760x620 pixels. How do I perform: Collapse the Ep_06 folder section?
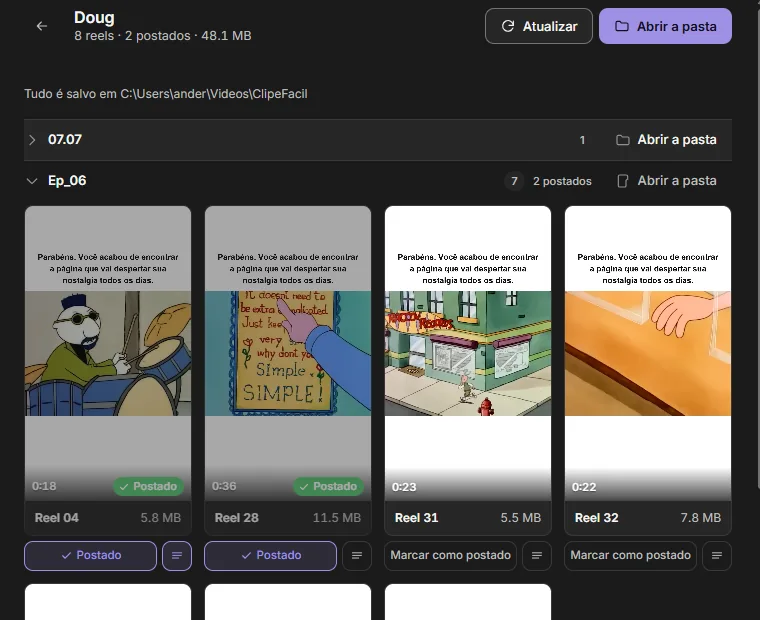point(32,181)
